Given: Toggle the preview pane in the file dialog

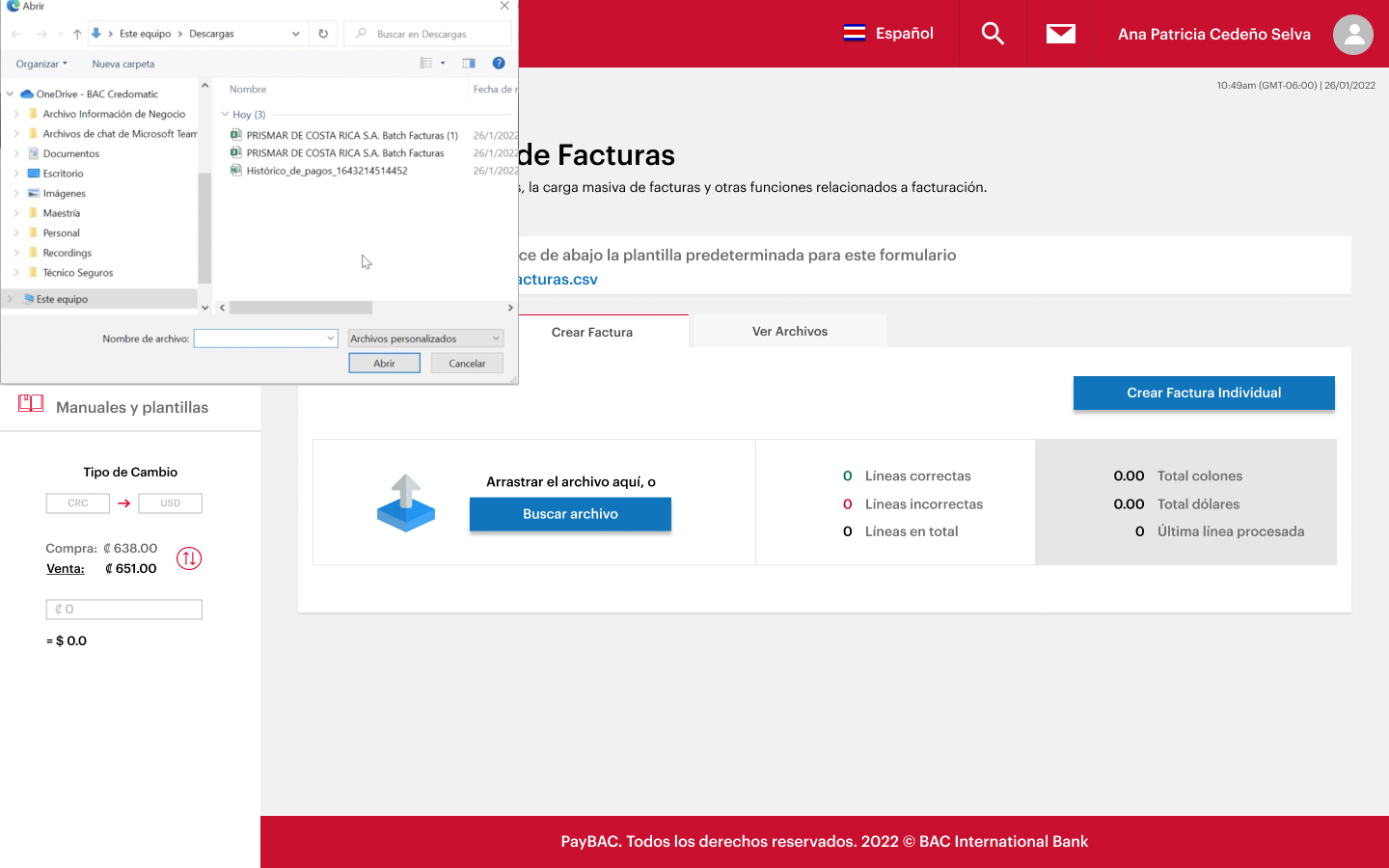Looking at the screenshot, I should point(470,63).
